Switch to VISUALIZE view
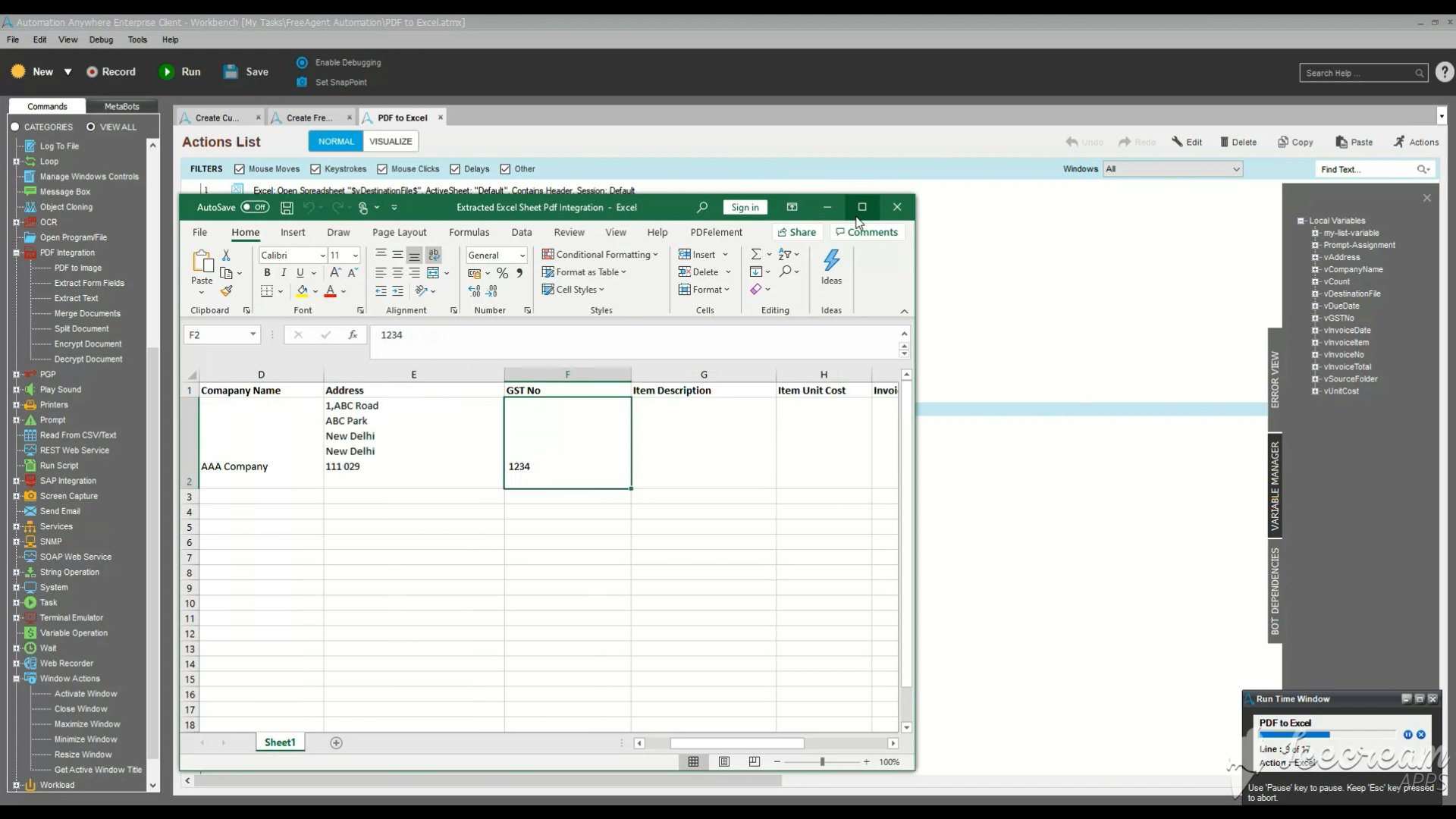1456x819 pixels. click(x=391, y=141)
